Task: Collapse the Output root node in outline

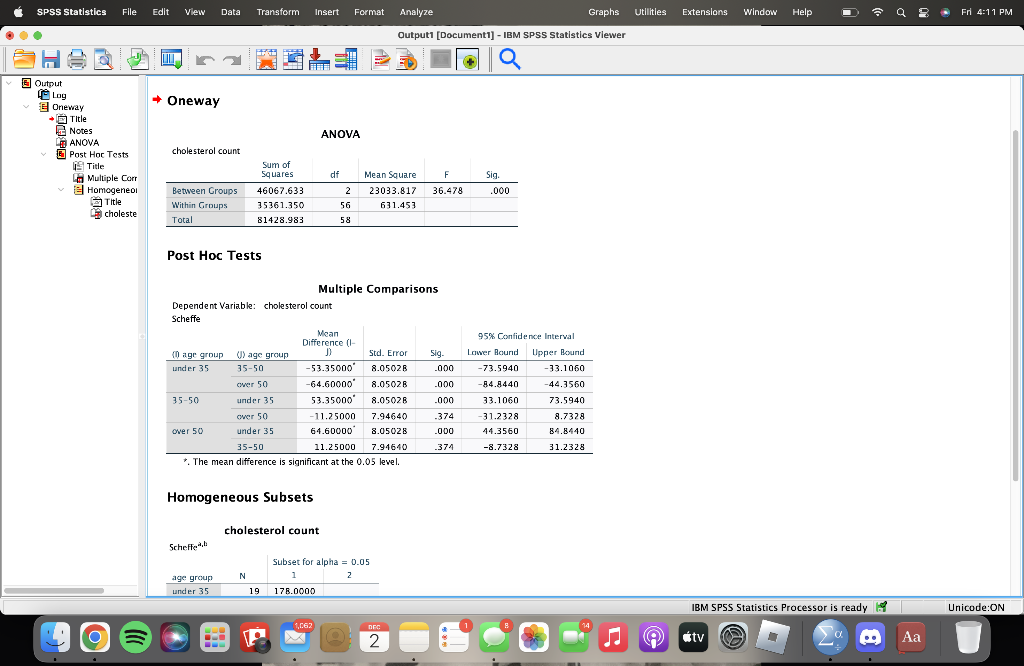Action: 9,83
